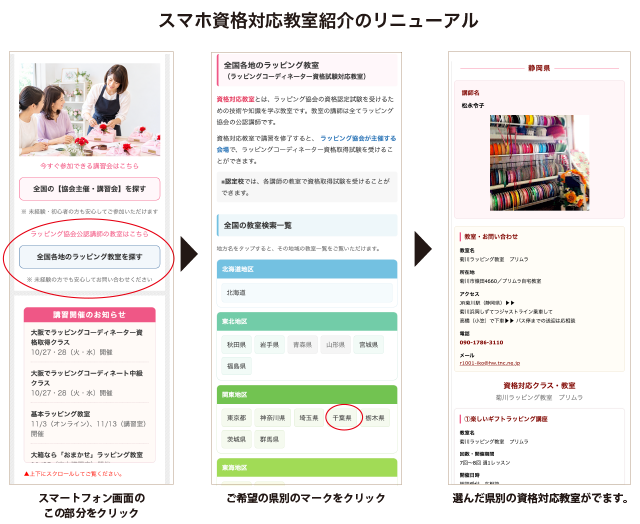Viewport: 640px width, 524px height.
Task: Select 茨城県 prefecture button
Action: coord(237,439)
